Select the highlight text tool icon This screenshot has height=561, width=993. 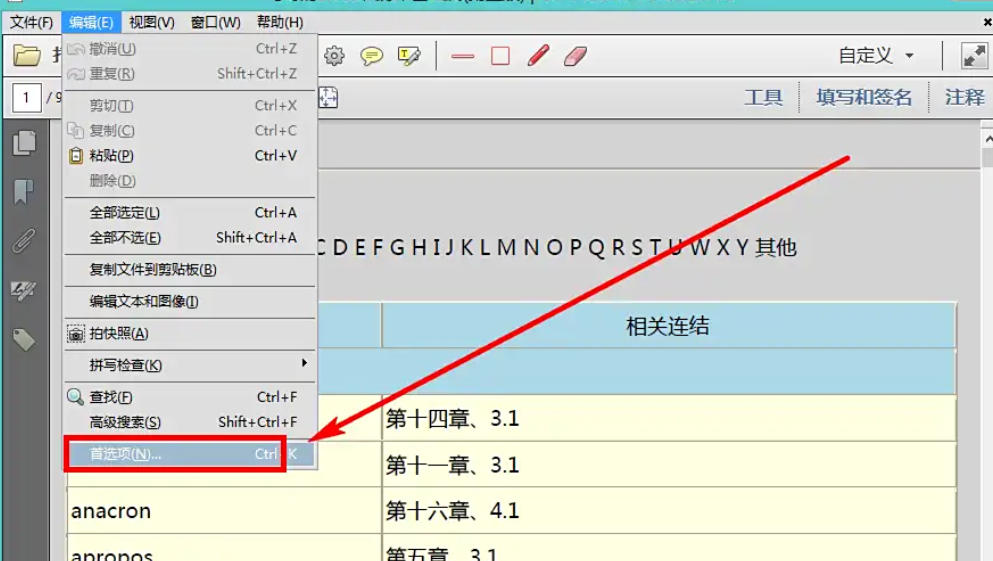point(409,56)
